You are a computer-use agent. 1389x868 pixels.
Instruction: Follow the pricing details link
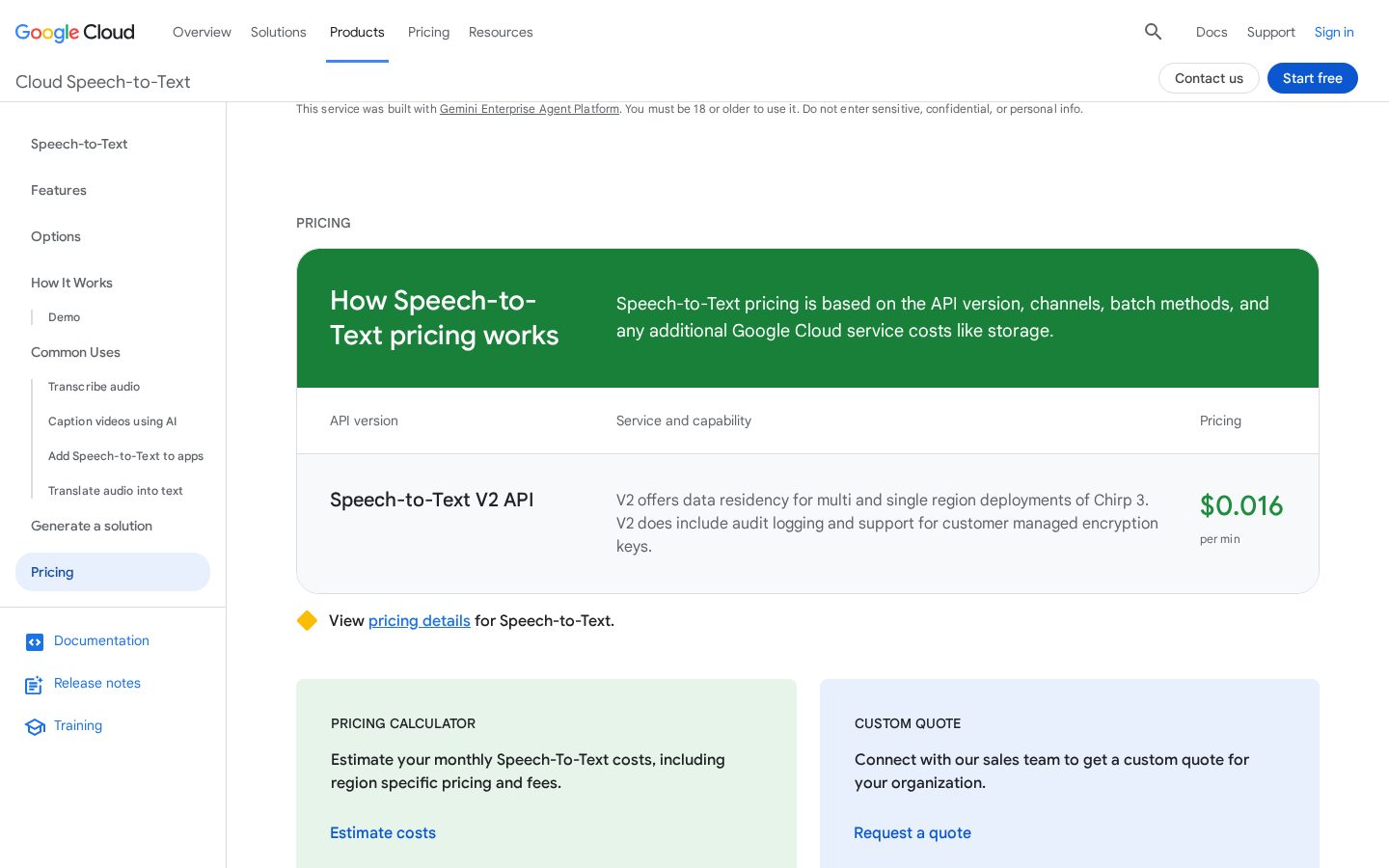(420, 620)
